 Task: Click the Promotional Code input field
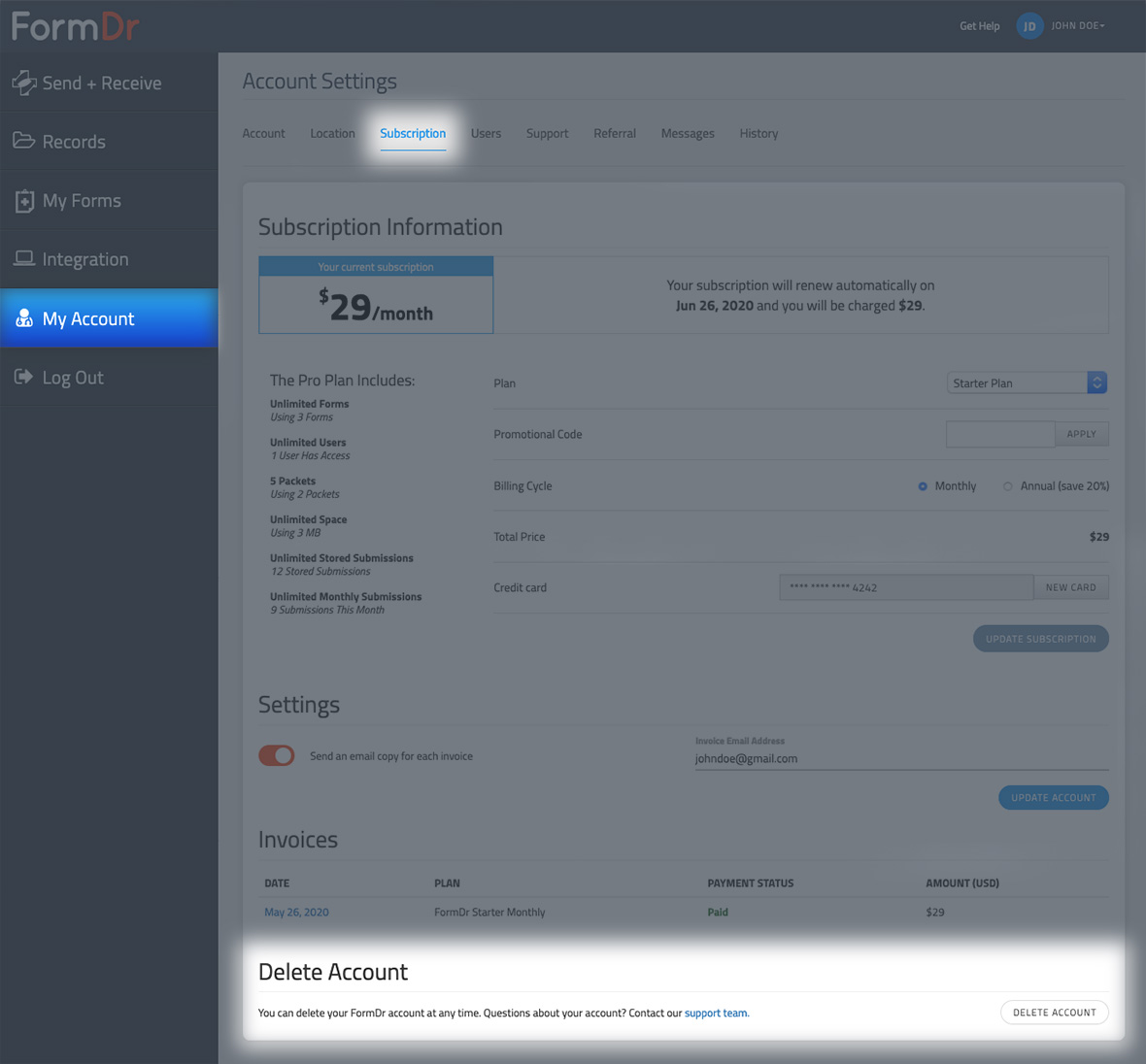999,434
